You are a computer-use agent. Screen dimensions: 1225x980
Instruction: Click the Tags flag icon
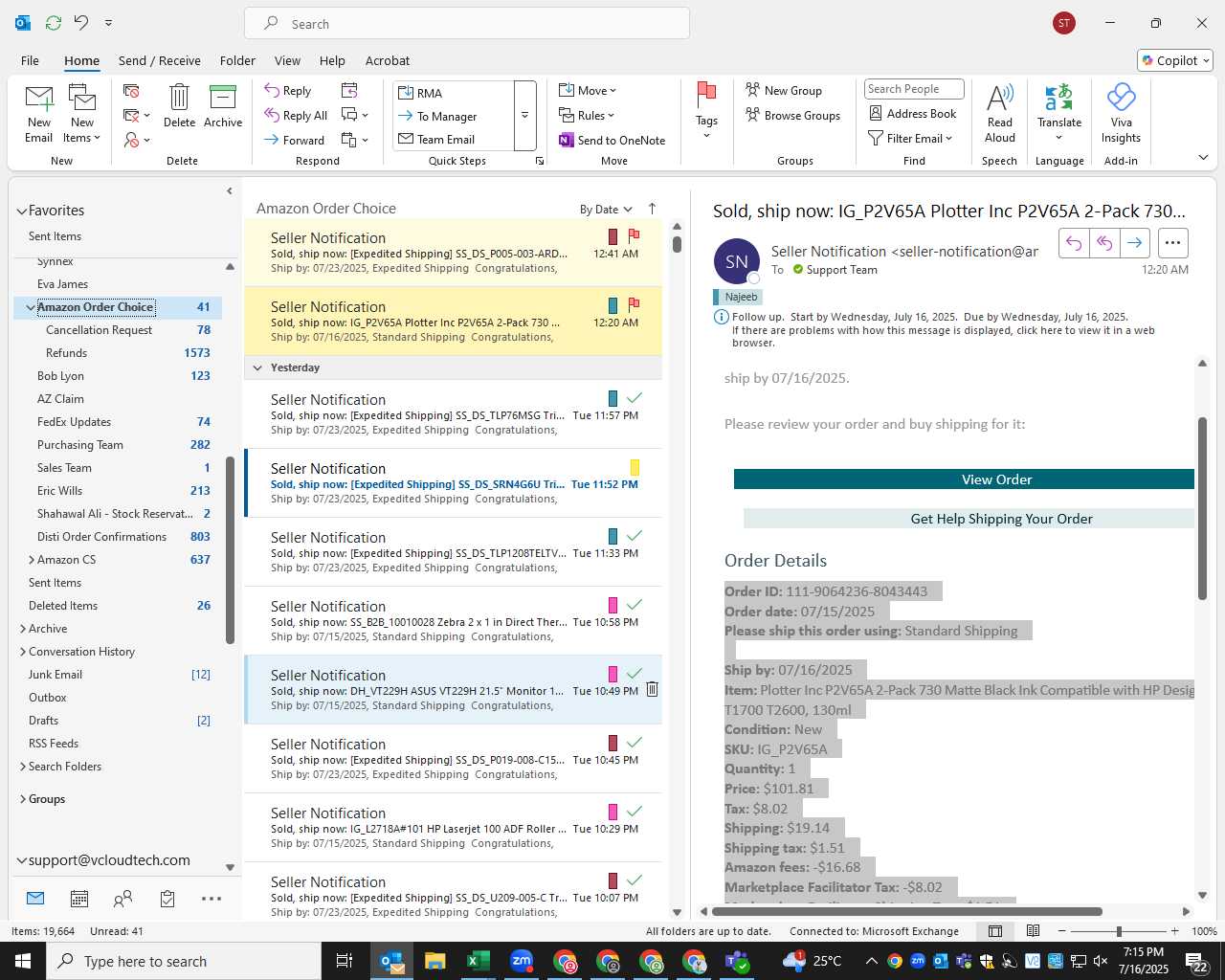[x=706, y=96]
